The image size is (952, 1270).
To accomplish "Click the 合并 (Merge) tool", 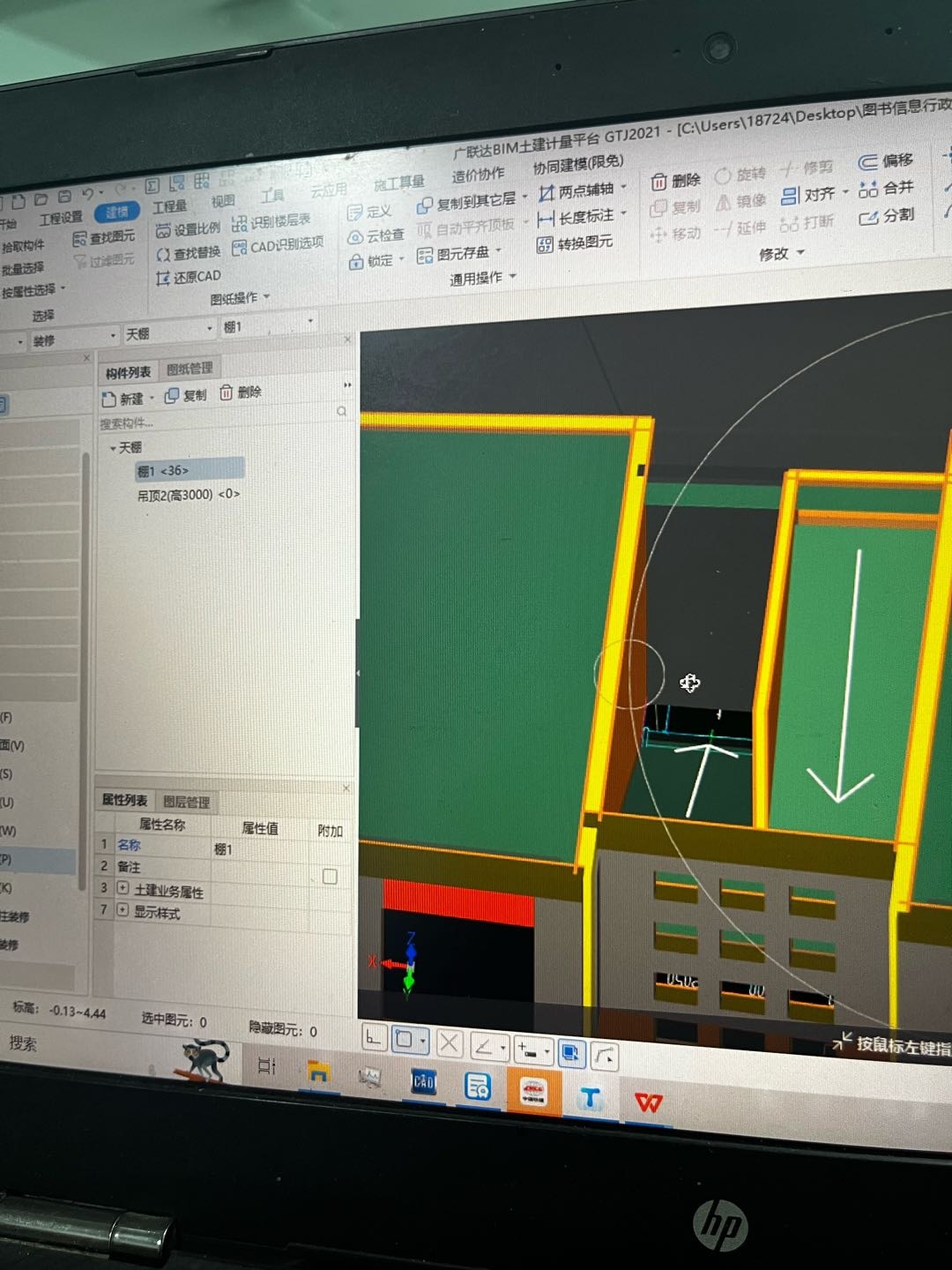I will (886, 189).
